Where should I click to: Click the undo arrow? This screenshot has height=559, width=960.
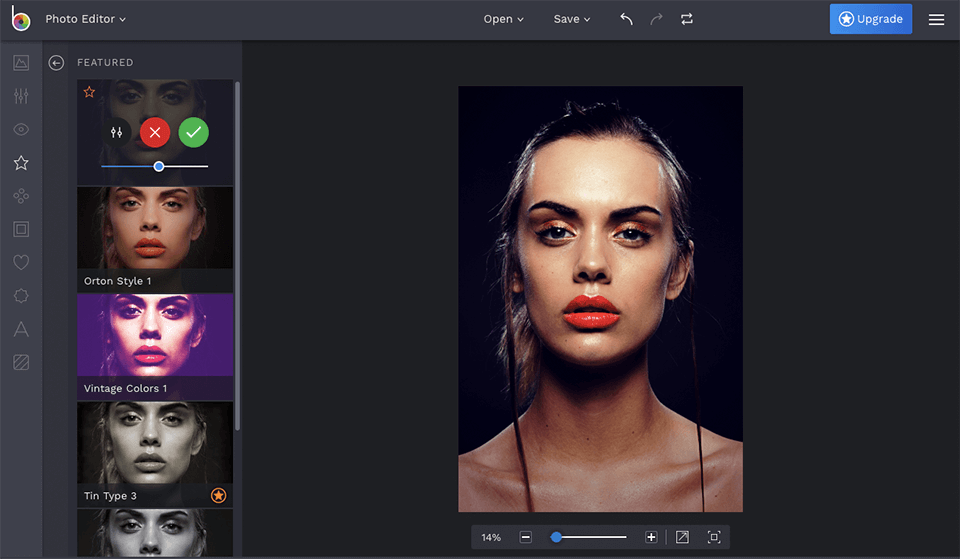[x=626, y=19]
